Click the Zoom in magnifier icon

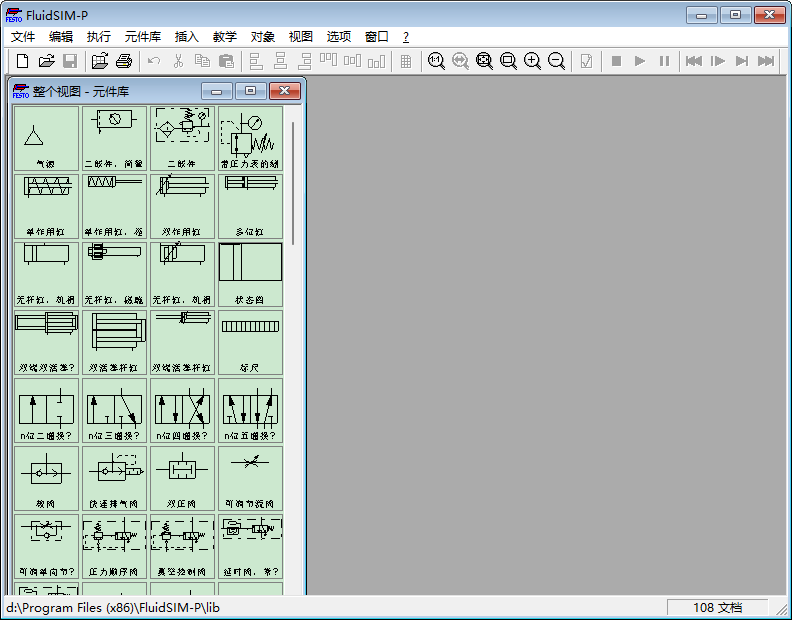click(x=532, y=61)
